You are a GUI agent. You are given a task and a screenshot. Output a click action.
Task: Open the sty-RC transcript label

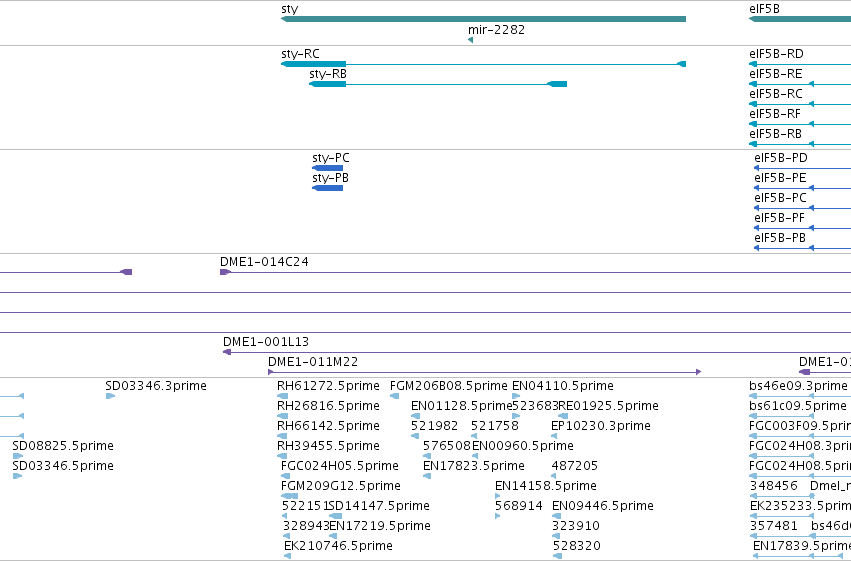(300, 54)
